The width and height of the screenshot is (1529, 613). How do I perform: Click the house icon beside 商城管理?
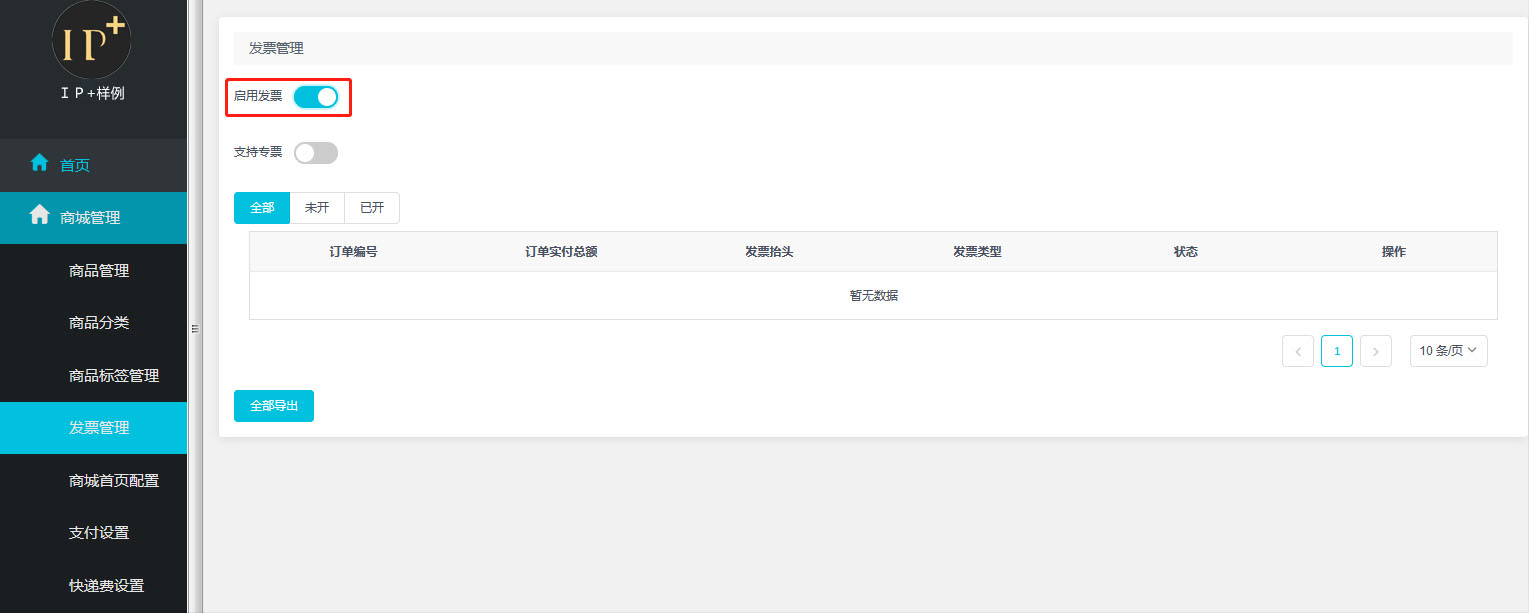(x=40, y=215)
